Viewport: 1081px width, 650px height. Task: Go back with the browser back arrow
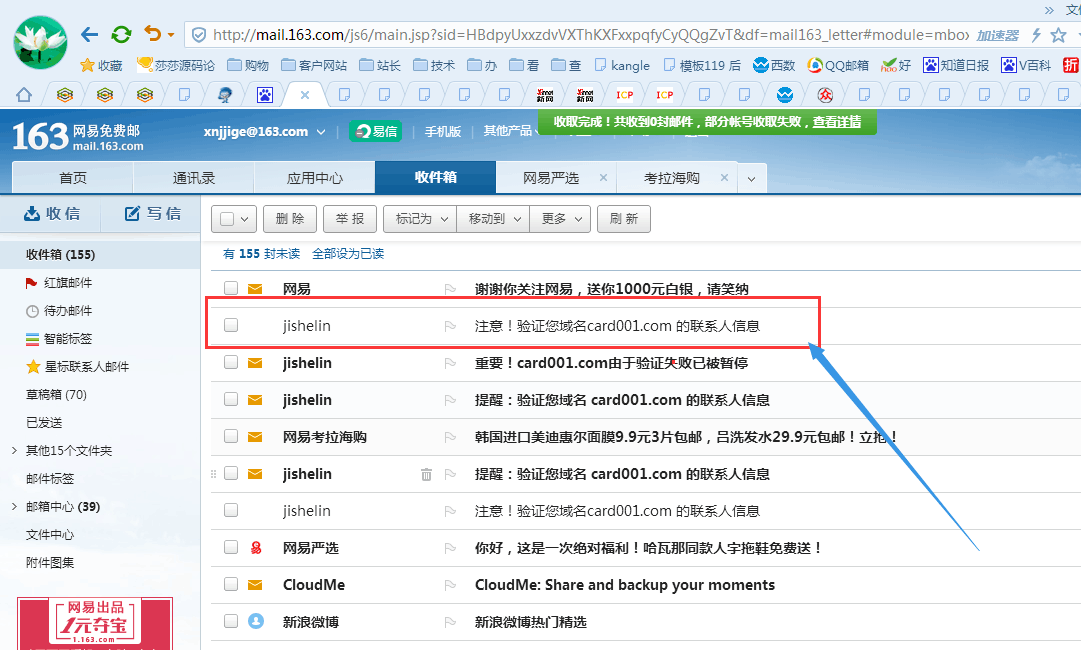89,34
